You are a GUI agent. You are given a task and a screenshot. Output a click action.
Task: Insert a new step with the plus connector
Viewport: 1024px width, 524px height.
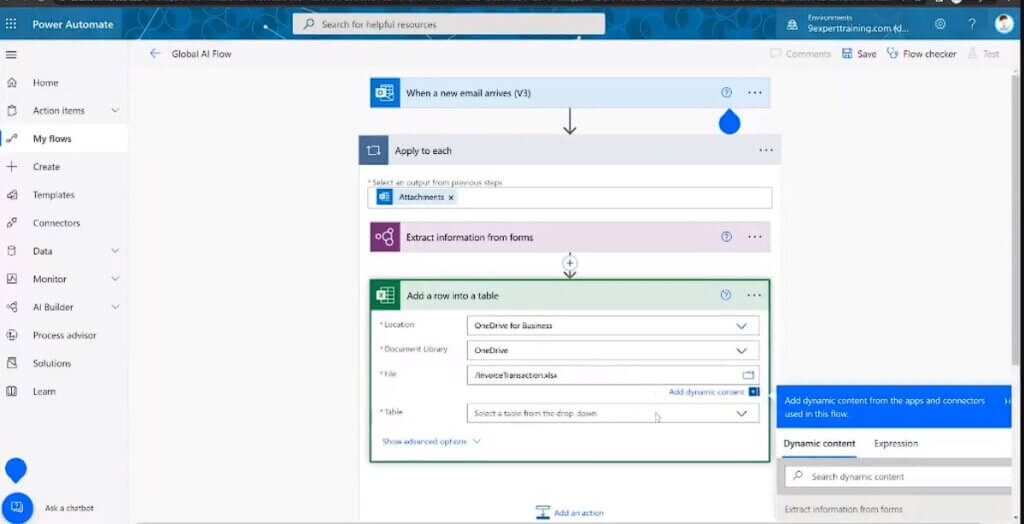click(x=569, y=263)
